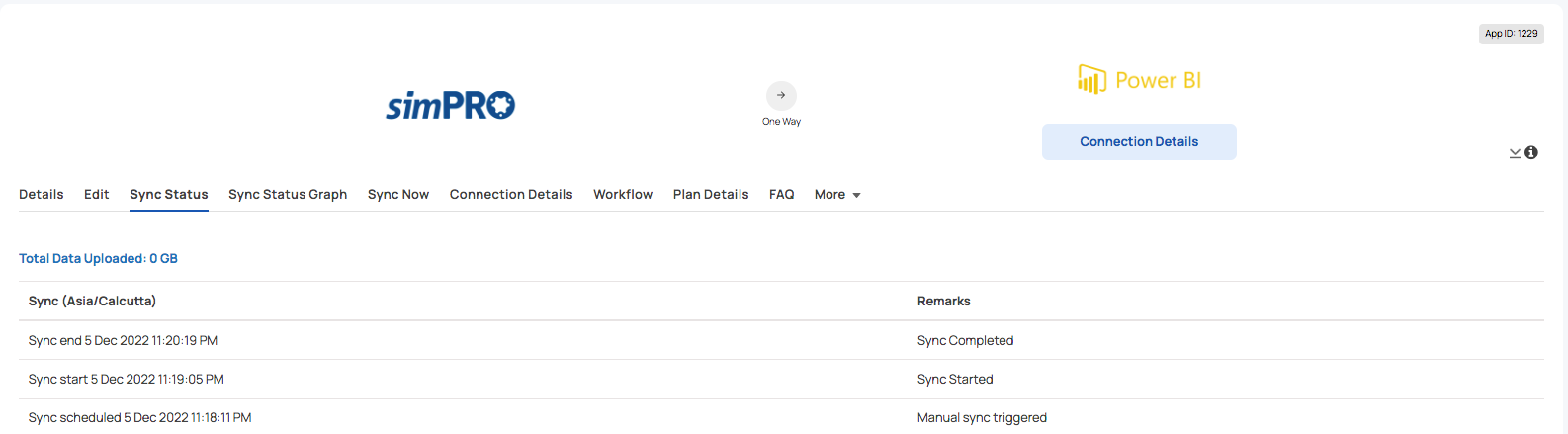
Task: Open the Details tab
Action: [42, 194]
